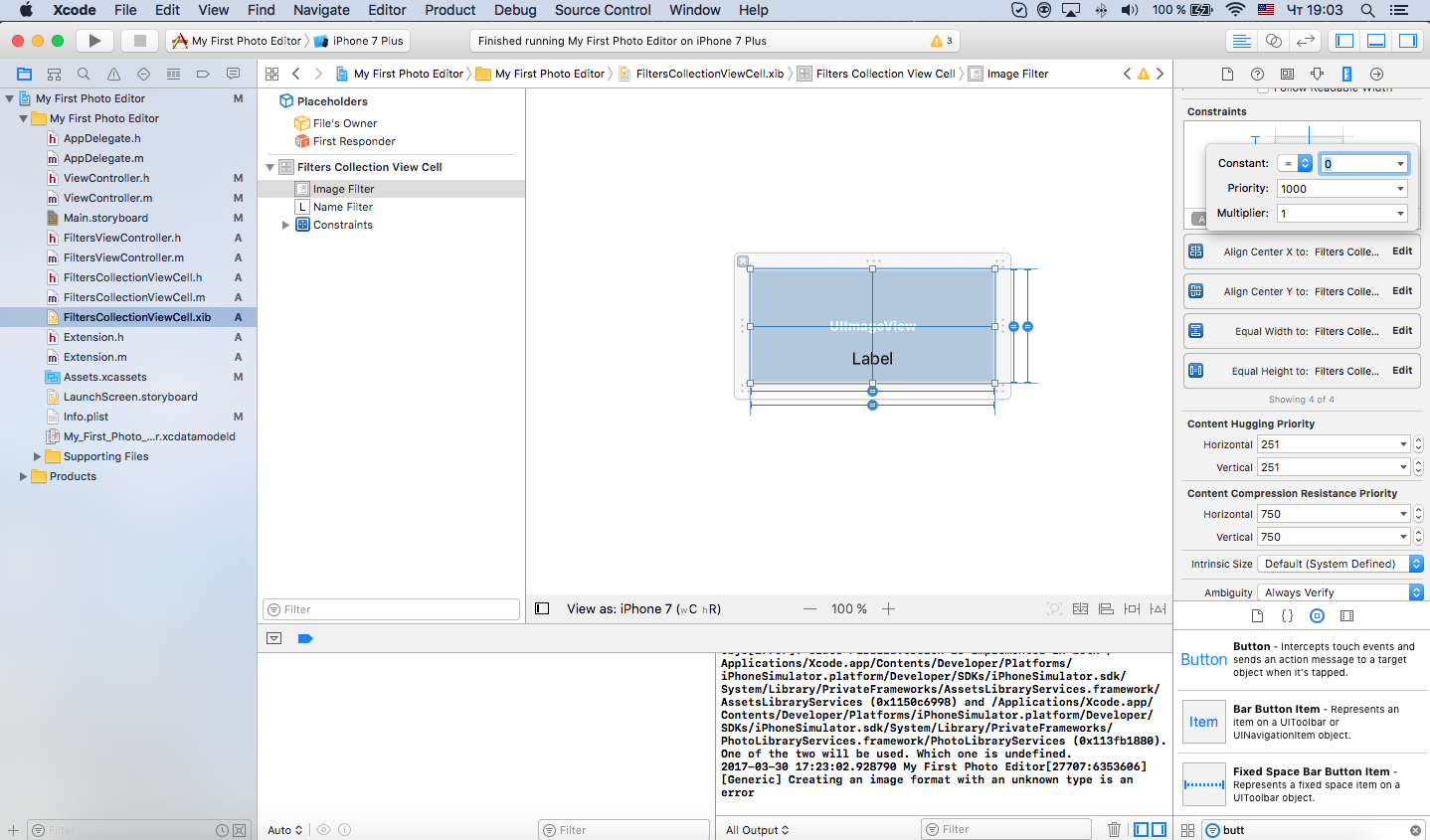Open the Resolve Auto Layout Issues menu
The height and width of the screenshot is (840, 1430).
[x=1158, y=608]
